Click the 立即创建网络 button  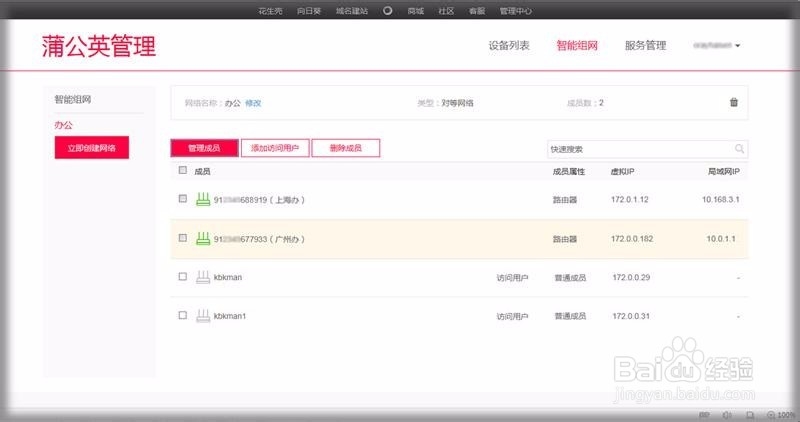click(92, 148)
